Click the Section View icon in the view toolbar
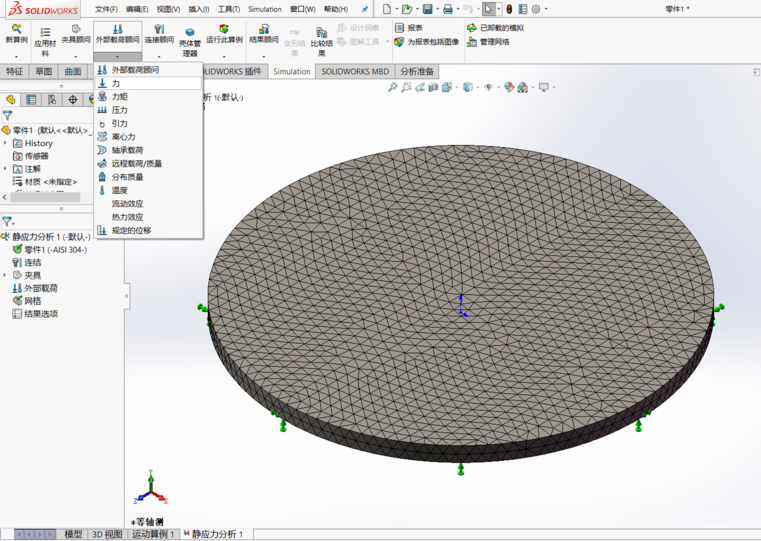This screenshot has height=541, width=761. pos(433,87)
